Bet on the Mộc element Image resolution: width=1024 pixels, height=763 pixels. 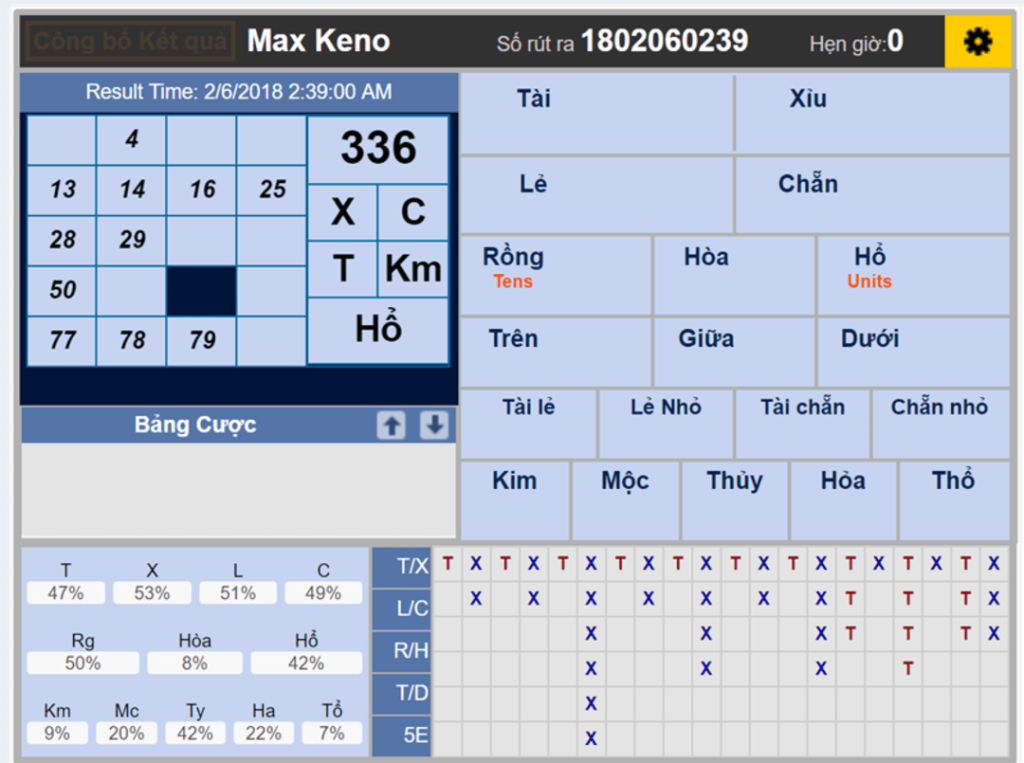pos(626,501)
